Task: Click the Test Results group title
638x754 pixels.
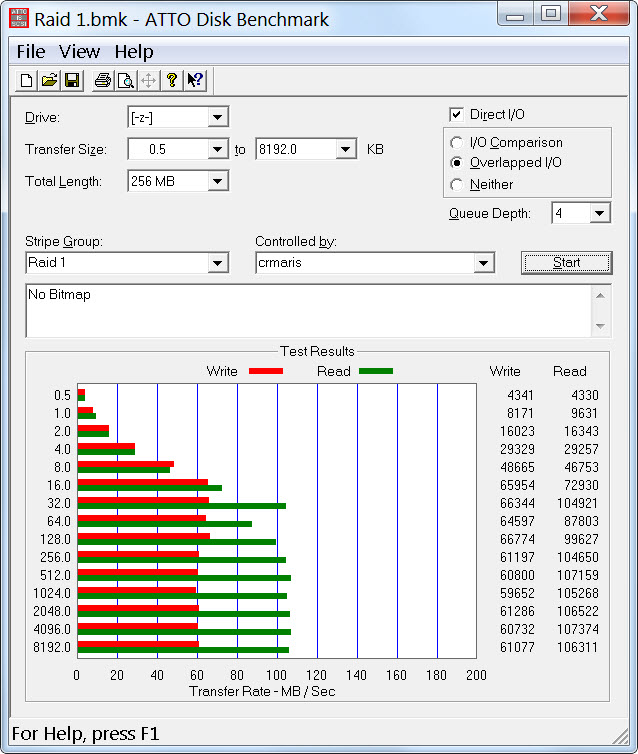Action: (x=317, y=352)
